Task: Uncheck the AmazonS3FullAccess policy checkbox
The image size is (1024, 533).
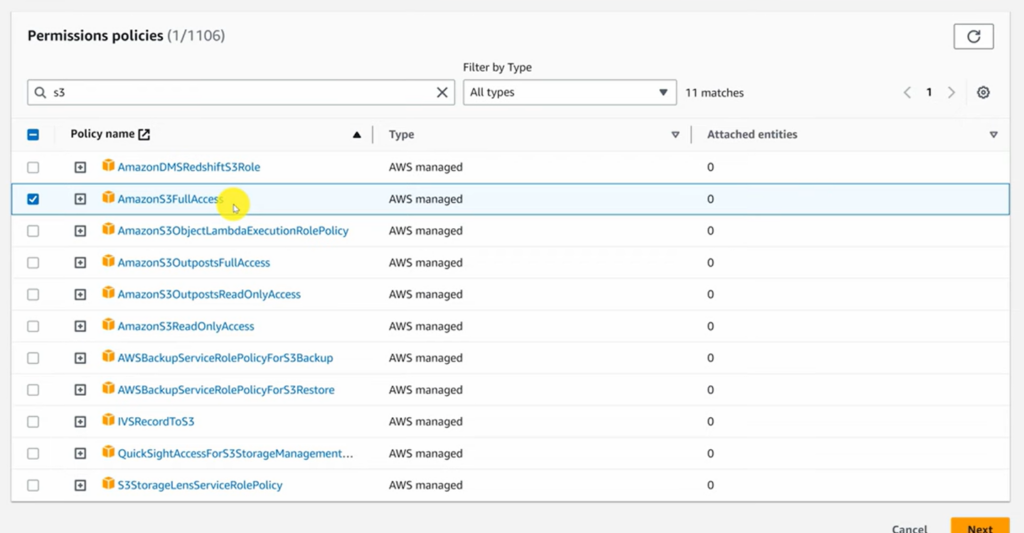Action: [33, 199]
